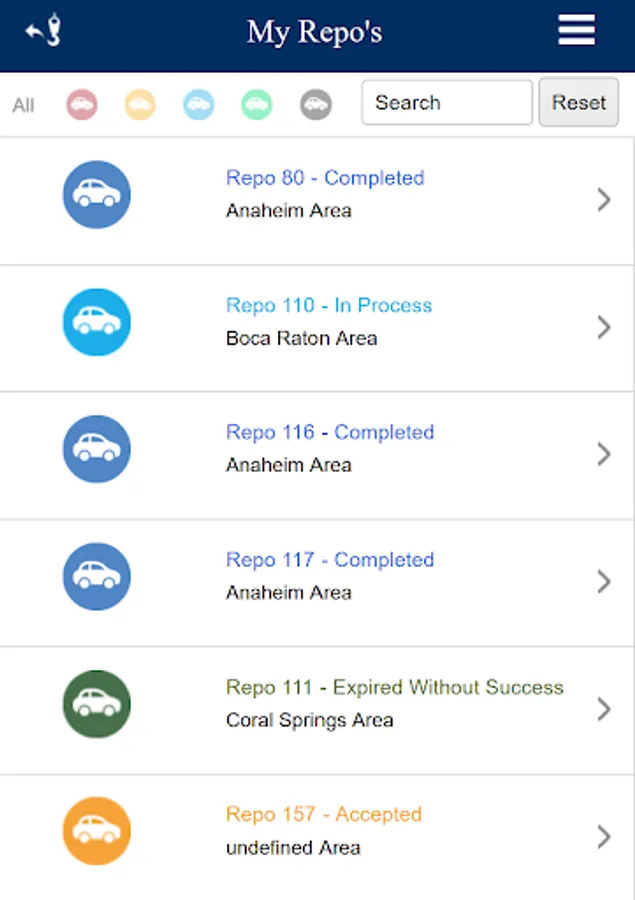Filter by the light blue car icon
This screenshot has height=900, width=635.
(198, 104)
